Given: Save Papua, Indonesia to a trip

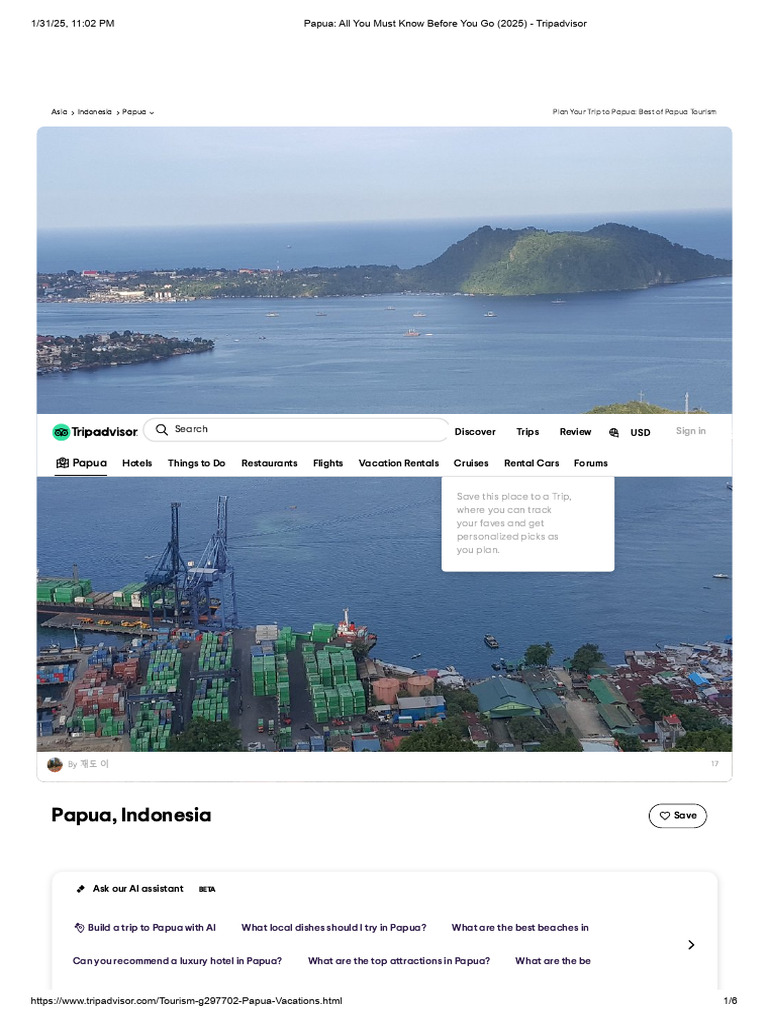Looking at the screenshot, I should pyautogui.click(x=678, y=816).
